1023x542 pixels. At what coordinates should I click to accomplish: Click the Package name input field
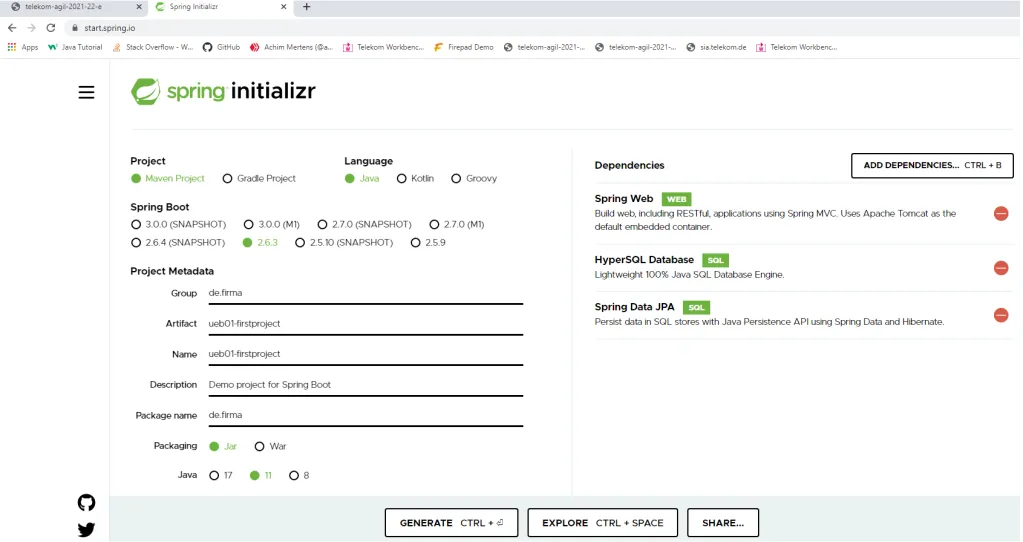[x=365, y=415]
